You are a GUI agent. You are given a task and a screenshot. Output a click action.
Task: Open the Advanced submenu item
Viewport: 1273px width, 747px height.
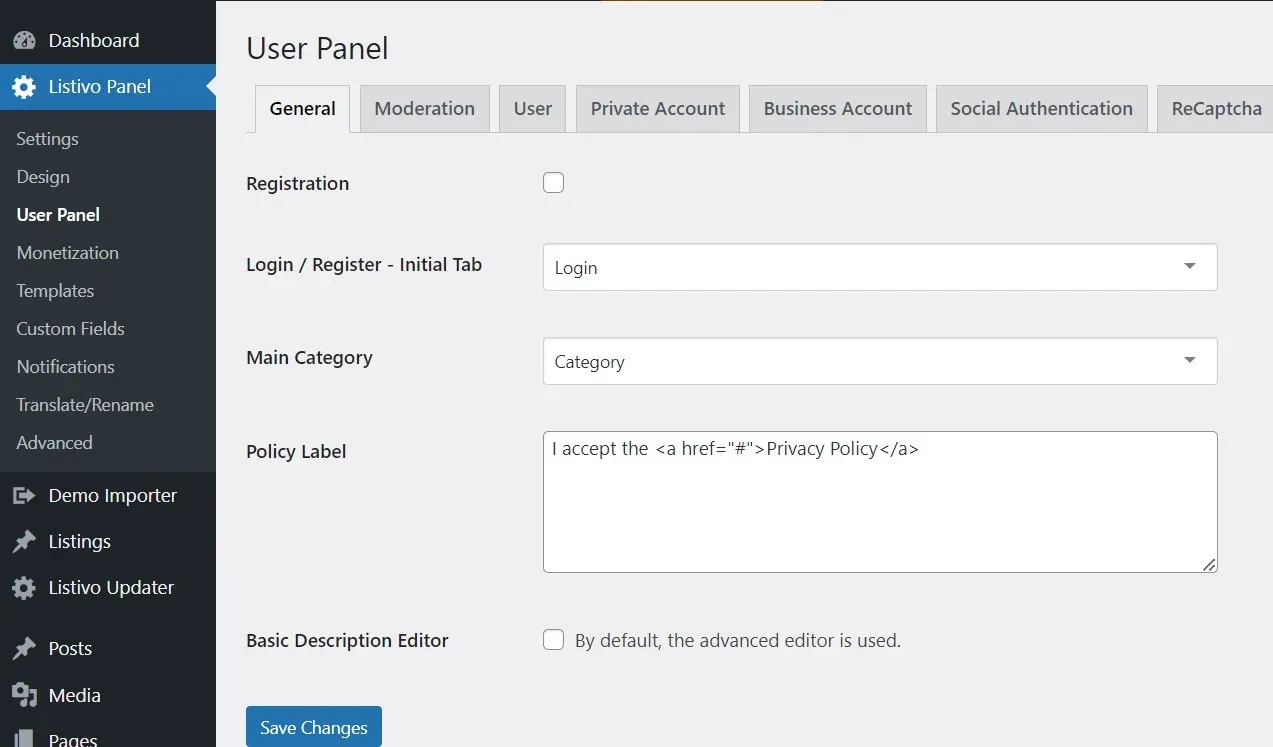54,443
